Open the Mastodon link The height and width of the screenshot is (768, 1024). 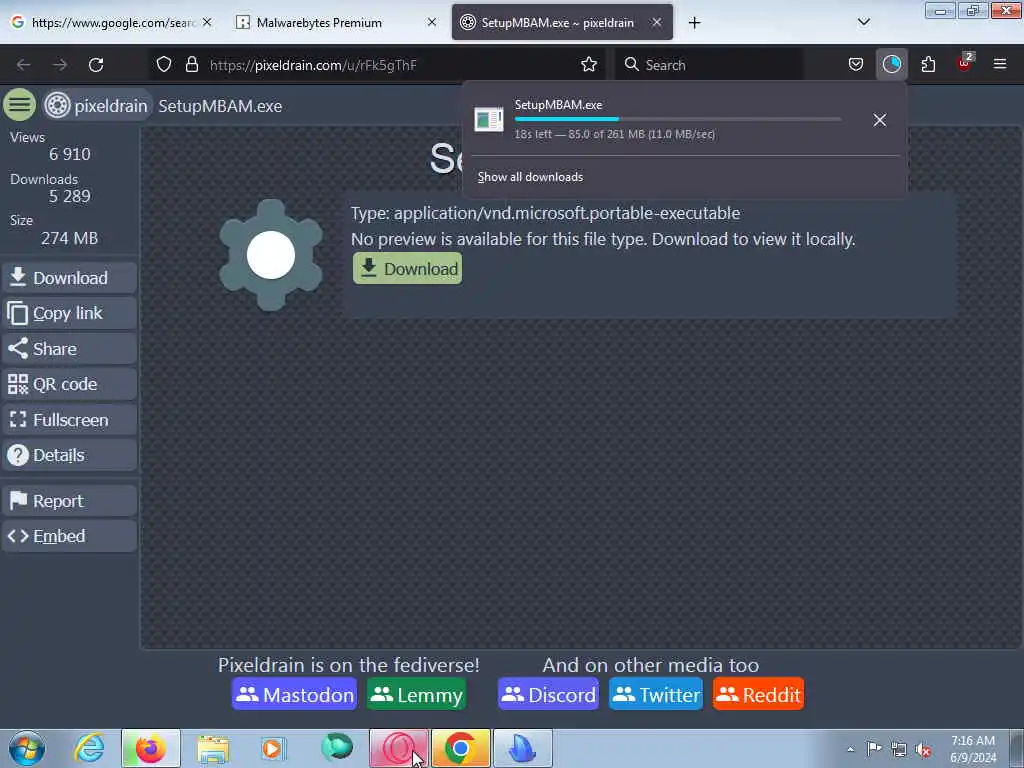295,694
